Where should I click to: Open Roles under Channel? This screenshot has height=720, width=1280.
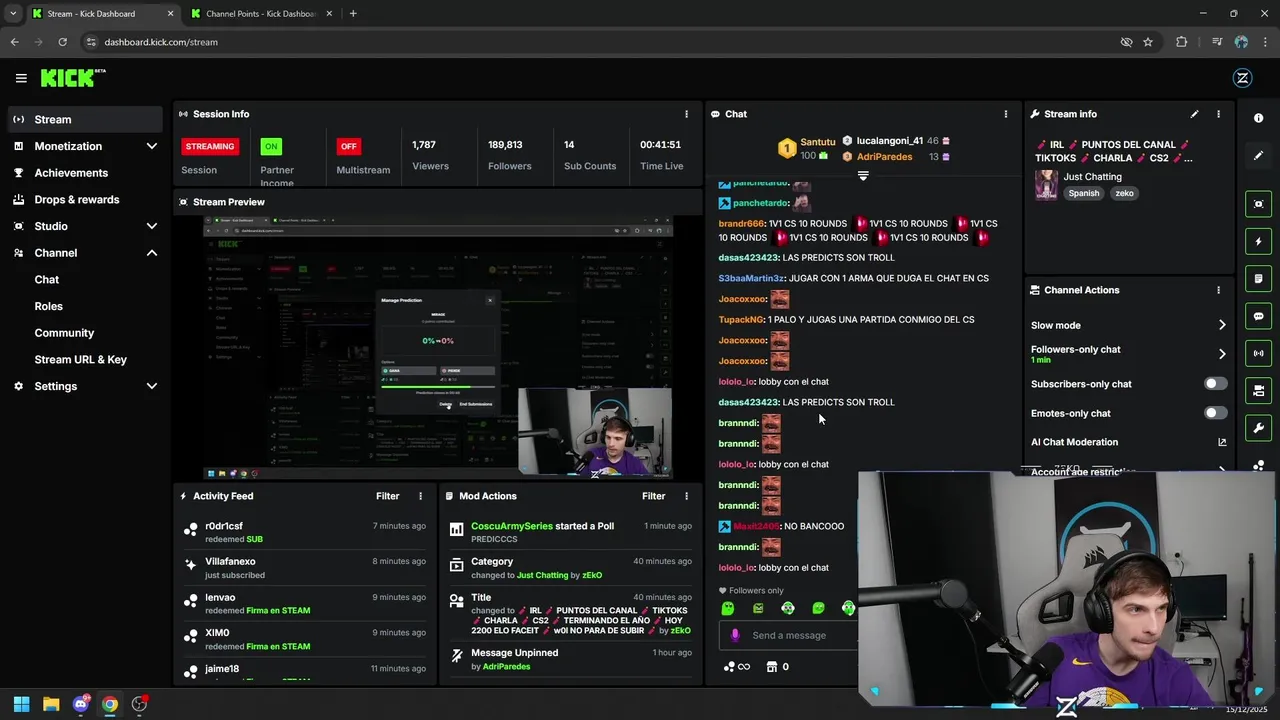point(49,306)
